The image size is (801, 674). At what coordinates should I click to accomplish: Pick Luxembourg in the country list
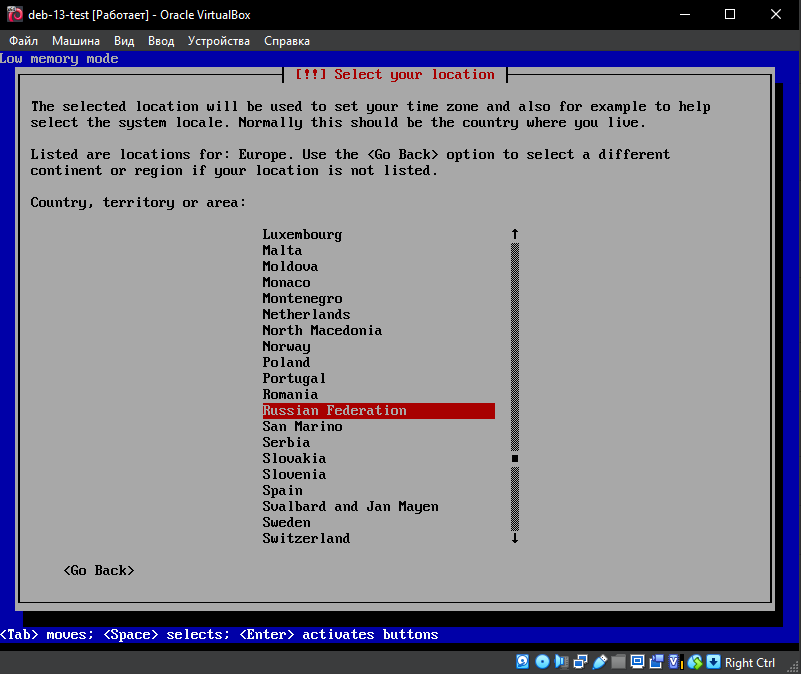tap(302, 235)
